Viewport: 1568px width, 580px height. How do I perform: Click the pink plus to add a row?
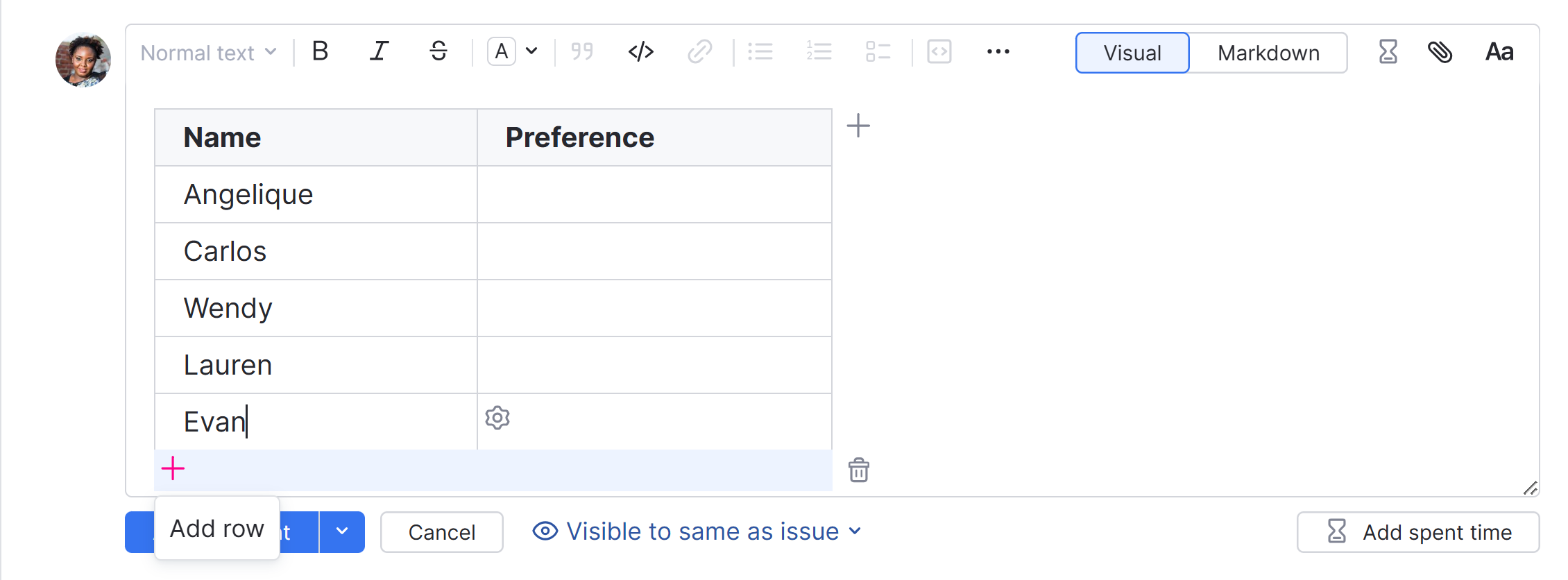(x=173, y=468)
